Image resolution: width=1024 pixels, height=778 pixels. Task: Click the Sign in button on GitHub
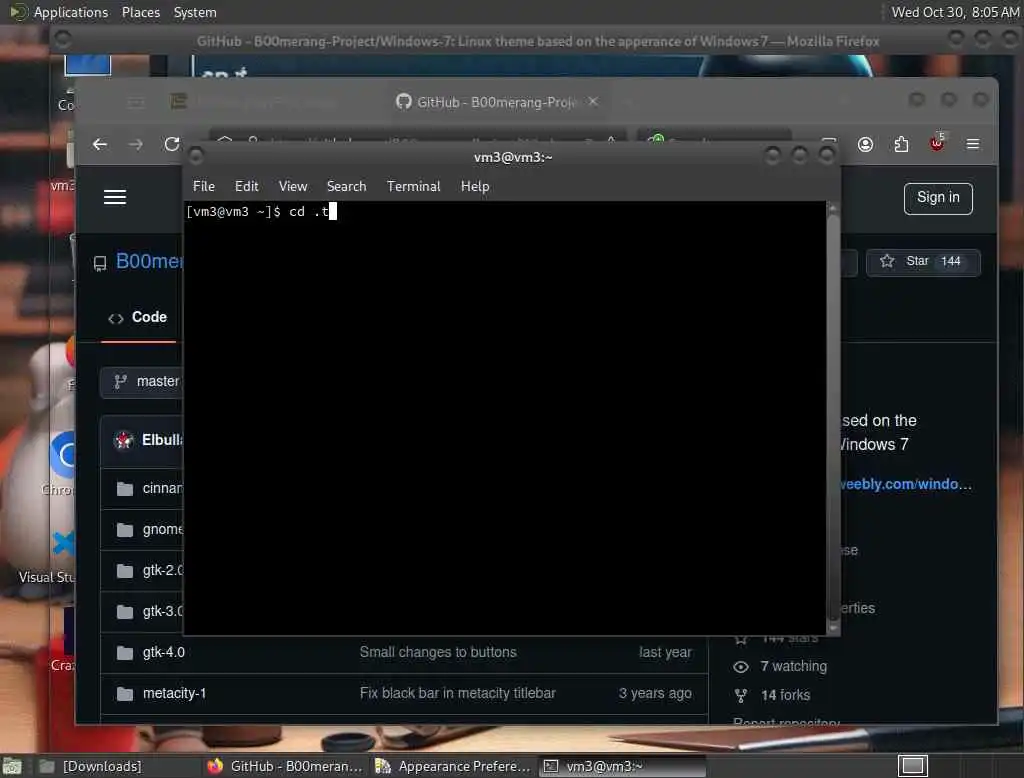938,198
